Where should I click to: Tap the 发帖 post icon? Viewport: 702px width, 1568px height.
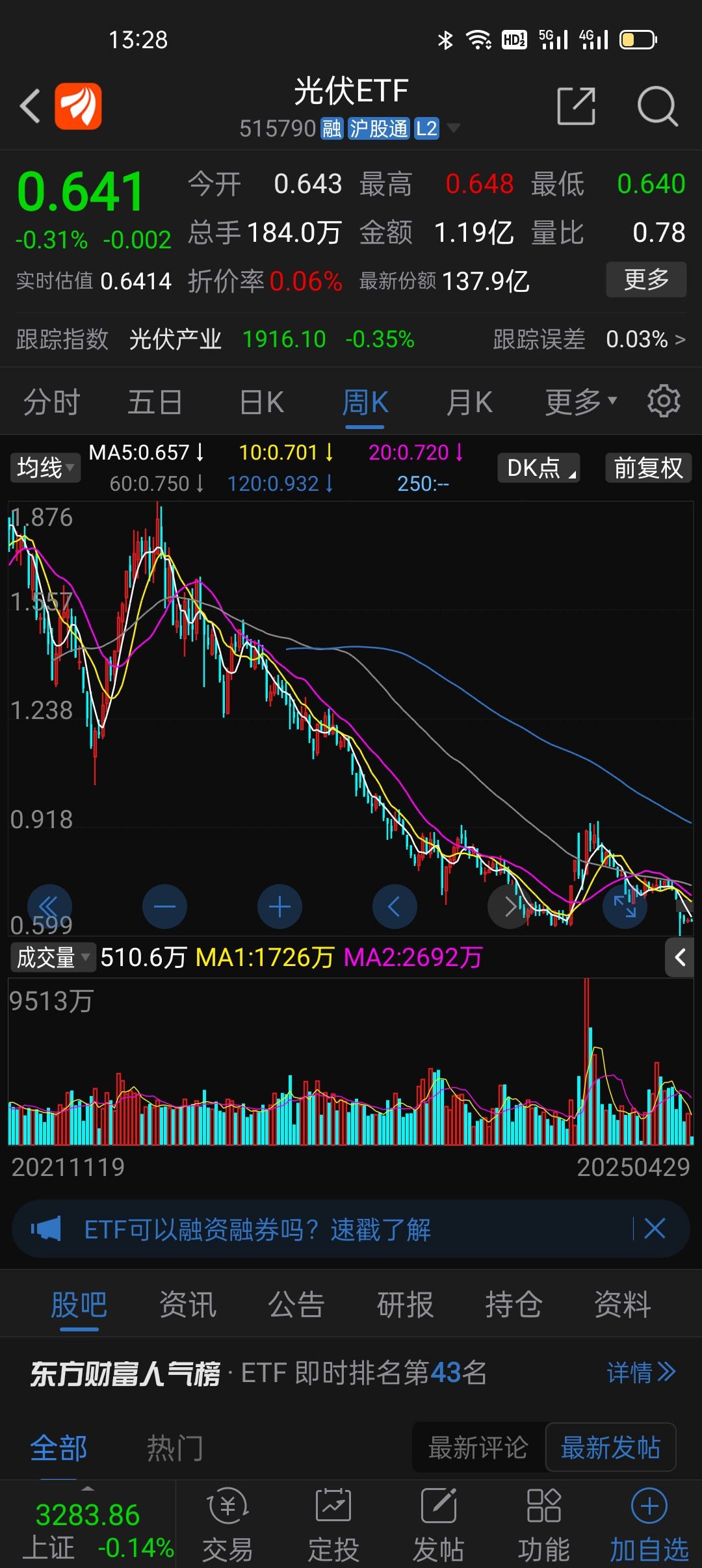(439, 1525)
